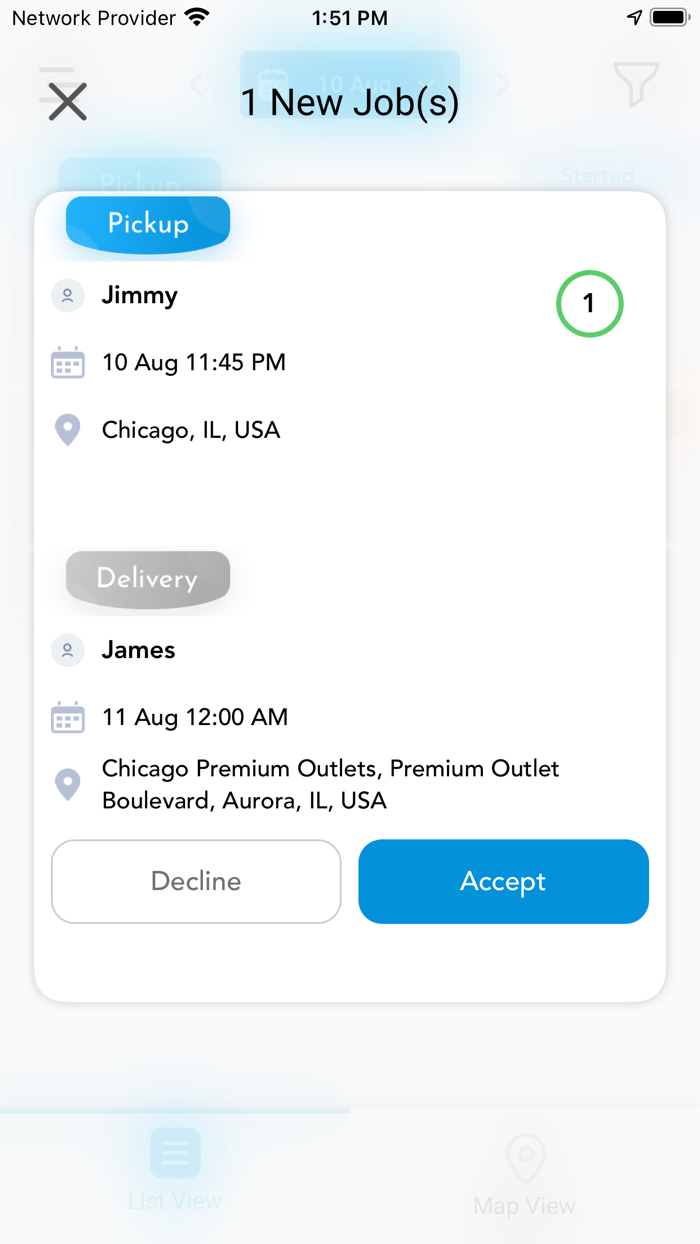Decline the new job
The width and height of the screenshot is (700, 1244).
pyautogui.click(x=196, y=881)
